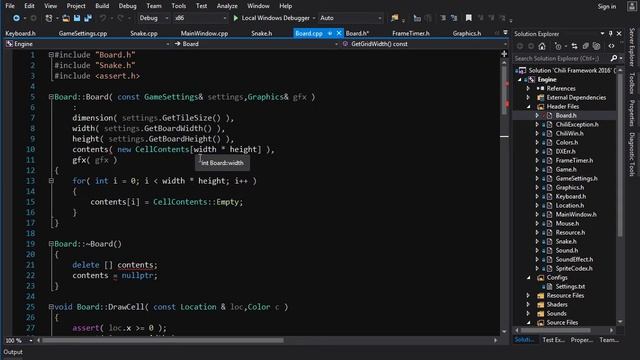640x360 pixels.
Task: Click the Collapse All icon in Solution Explorer
Action: pyautogui.click(x=585, y=46)
